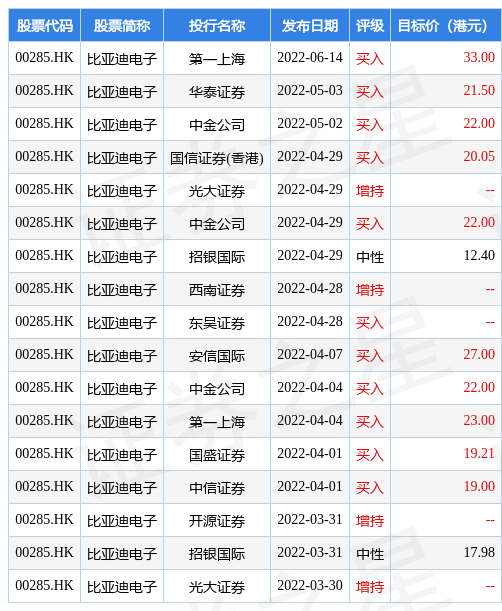
Task: Click target price 21.50
Action: click(x=479, y=91)
